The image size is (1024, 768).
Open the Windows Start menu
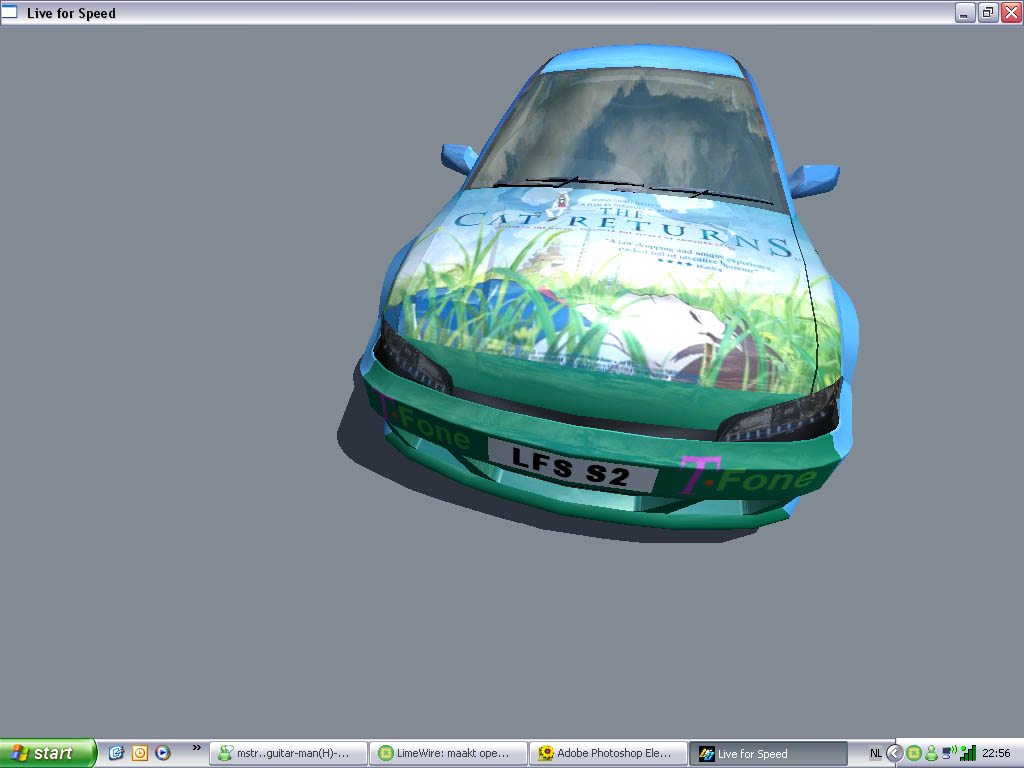(x=48, y=753)
